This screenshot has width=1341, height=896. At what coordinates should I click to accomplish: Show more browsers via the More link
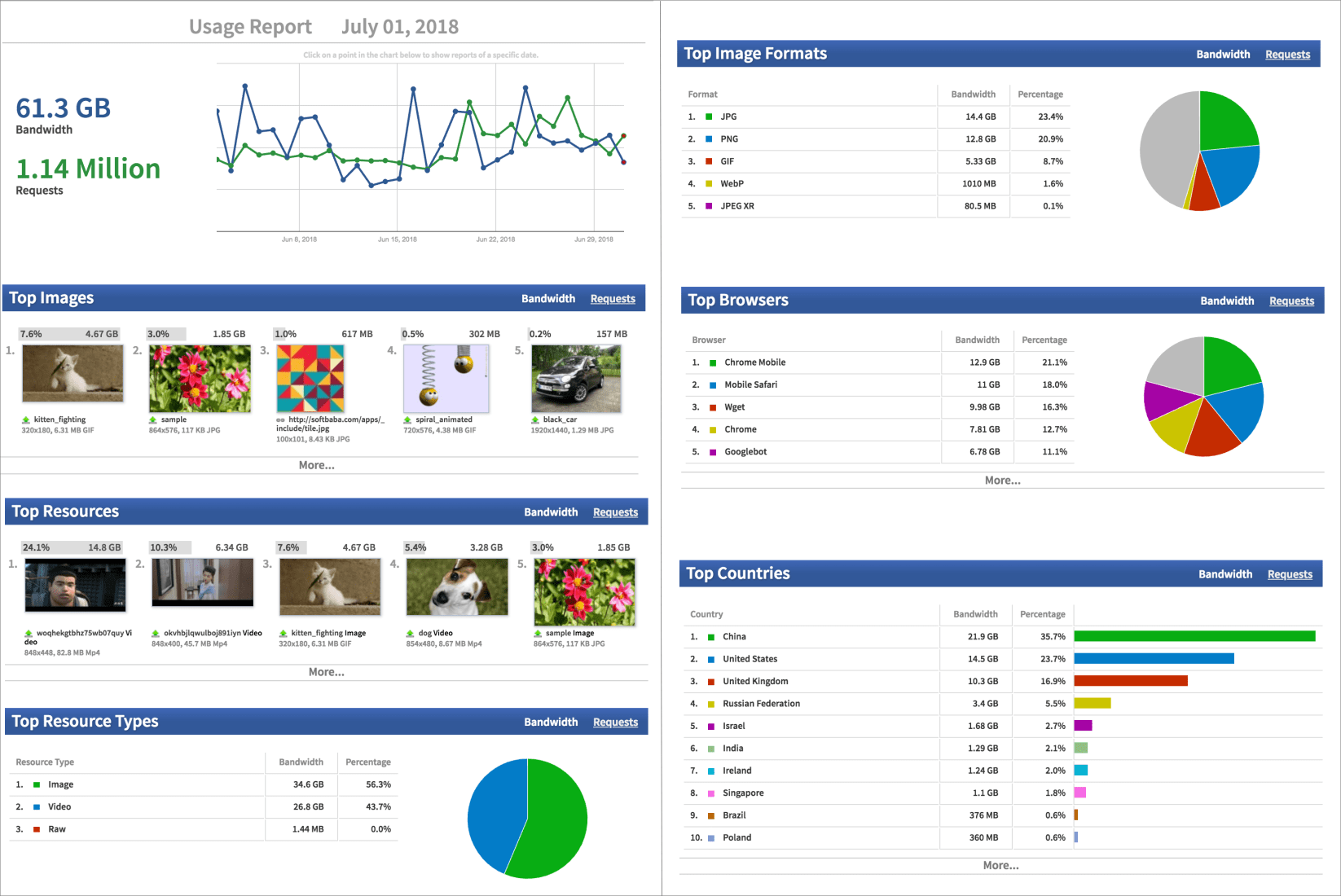[1003, 481]
